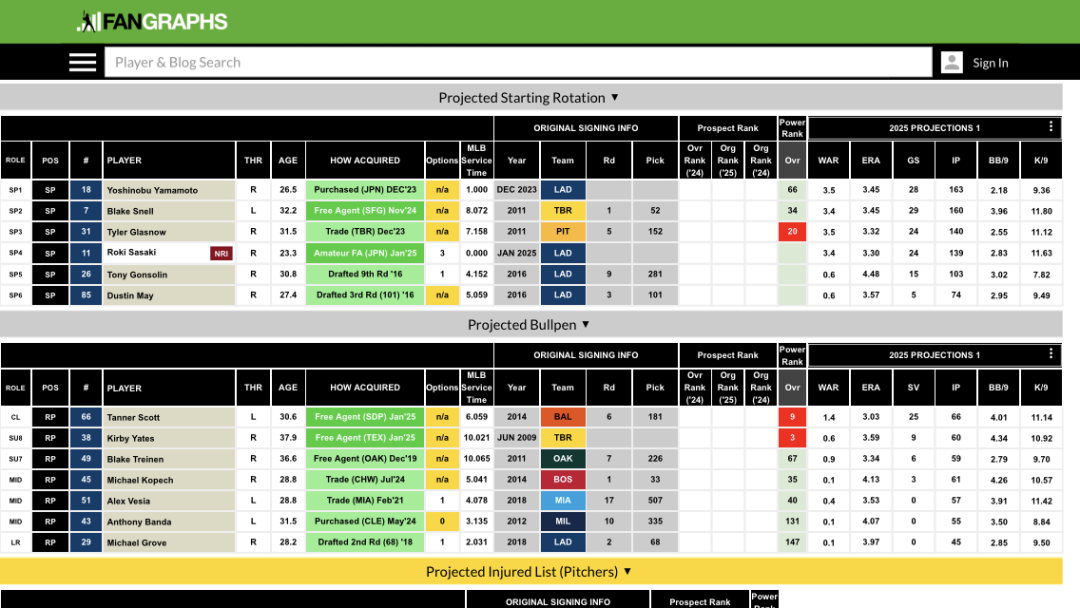Click power rank 9 for Tanner Scott
Image resolution: width=1080 pixels, height=608 pixels.
coord(792,417)
